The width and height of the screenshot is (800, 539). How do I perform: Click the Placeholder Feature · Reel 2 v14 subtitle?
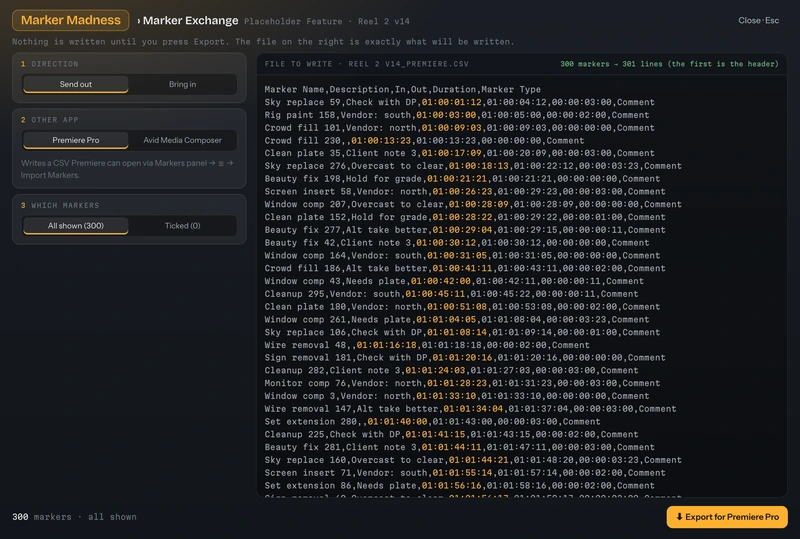327,21
